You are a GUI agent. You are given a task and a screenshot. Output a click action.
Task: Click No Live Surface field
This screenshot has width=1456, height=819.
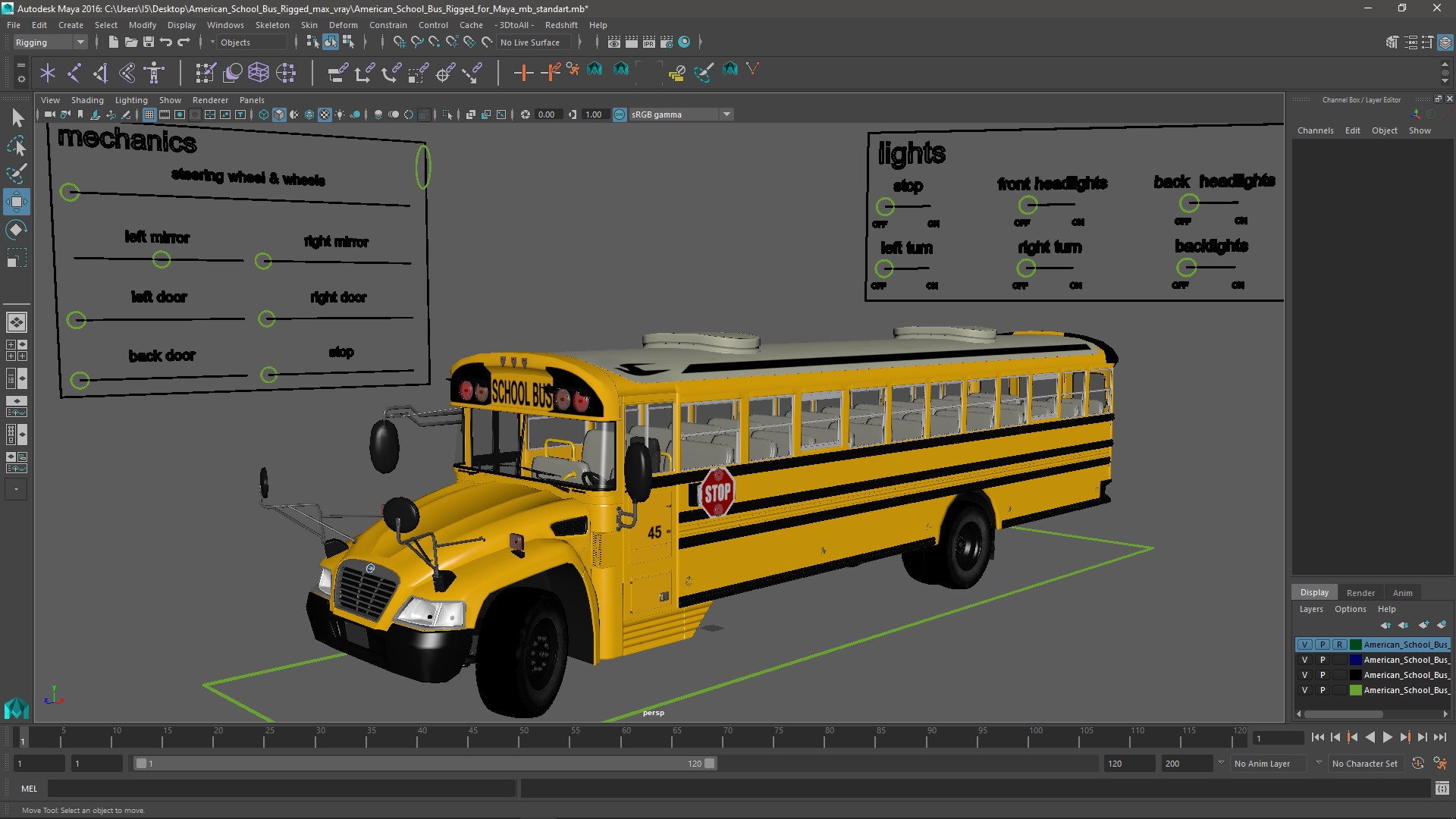[535, 42]
